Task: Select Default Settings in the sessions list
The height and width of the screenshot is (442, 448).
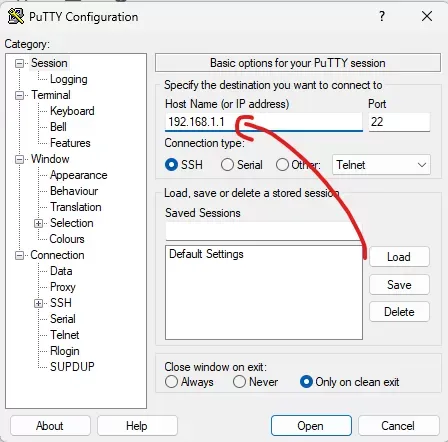Action: pos(206,254)
